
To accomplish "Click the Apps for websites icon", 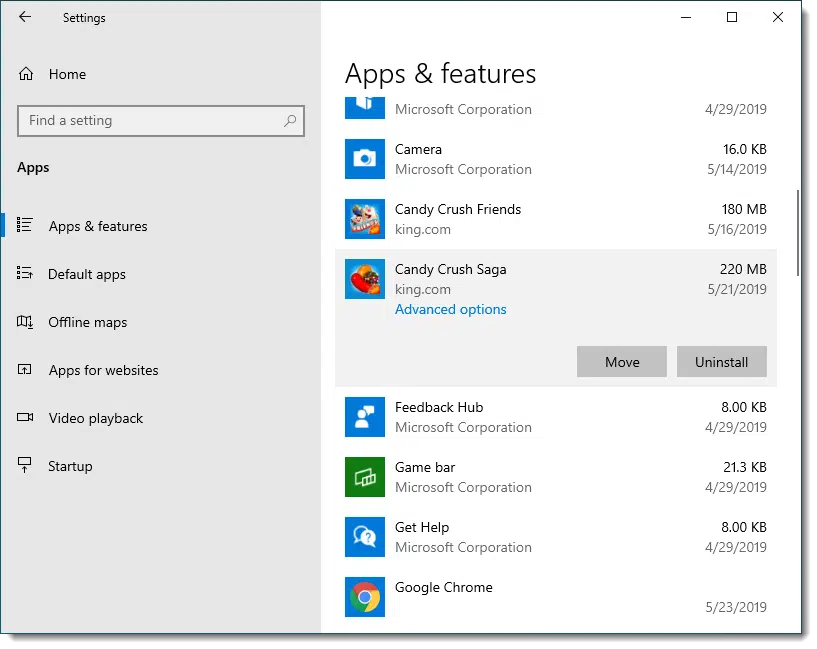I will [24, 370].
